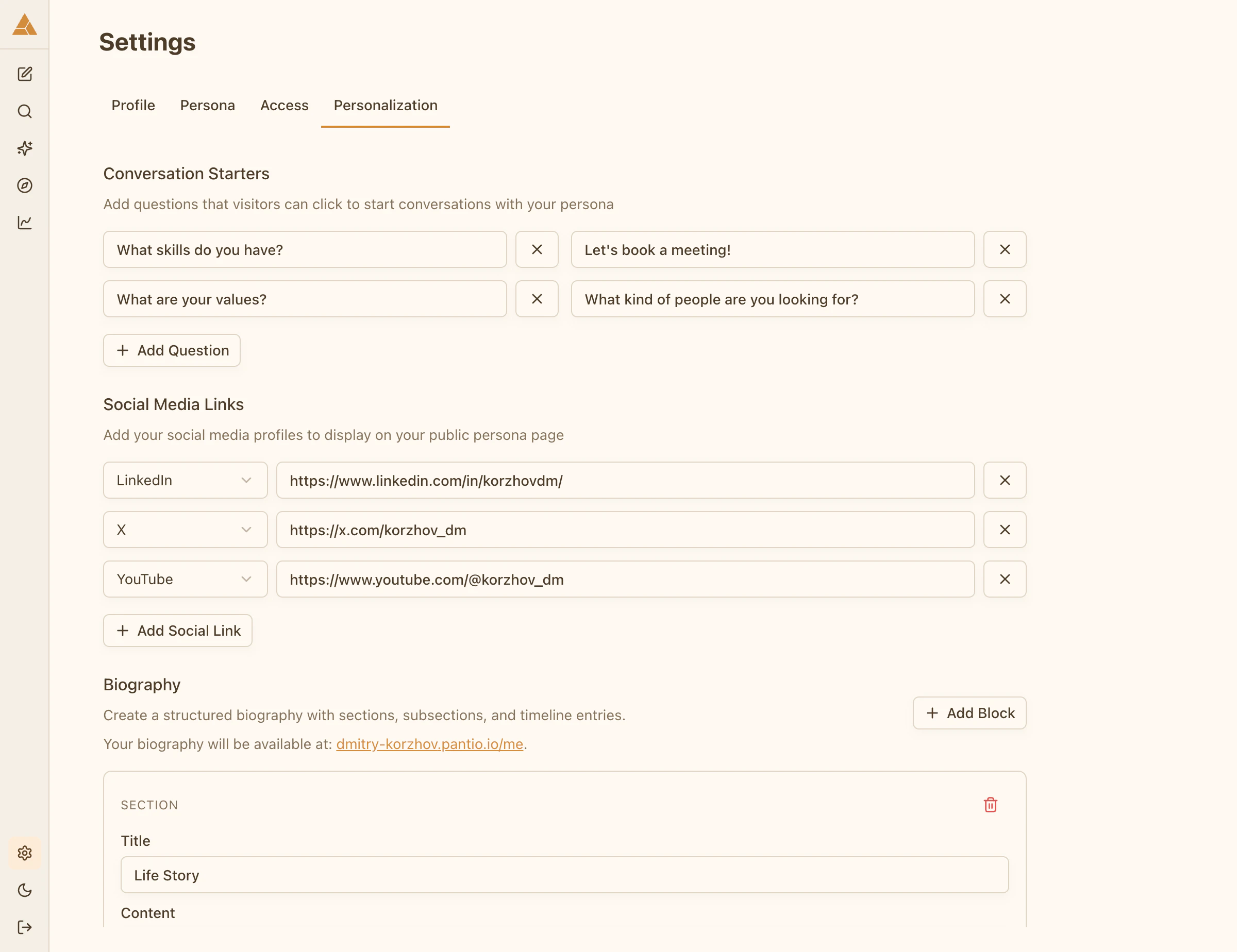
Task: Click the logout icon in sidebar
Action: [x=24, y=927]
